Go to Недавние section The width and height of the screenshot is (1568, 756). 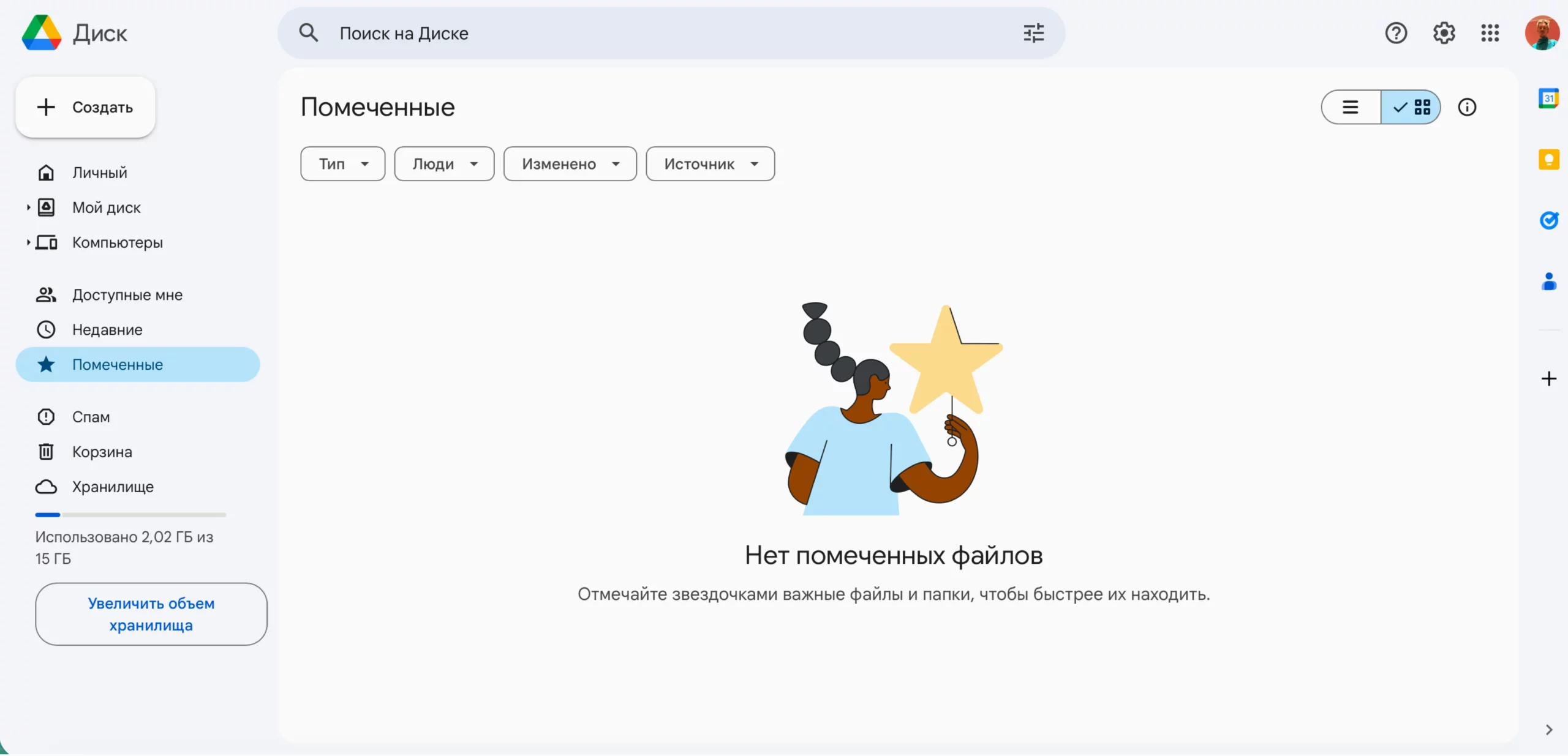107,330
